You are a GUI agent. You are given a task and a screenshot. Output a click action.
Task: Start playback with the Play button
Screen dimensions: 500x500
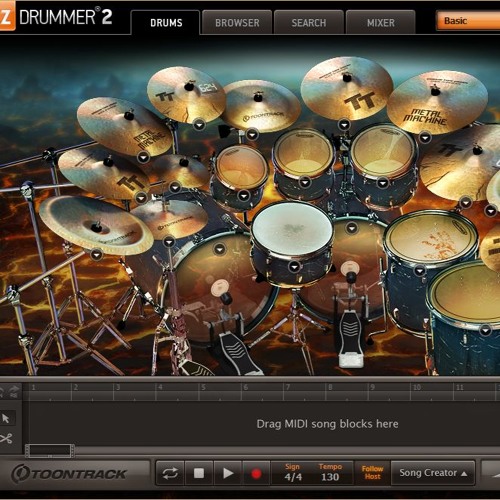228,473
